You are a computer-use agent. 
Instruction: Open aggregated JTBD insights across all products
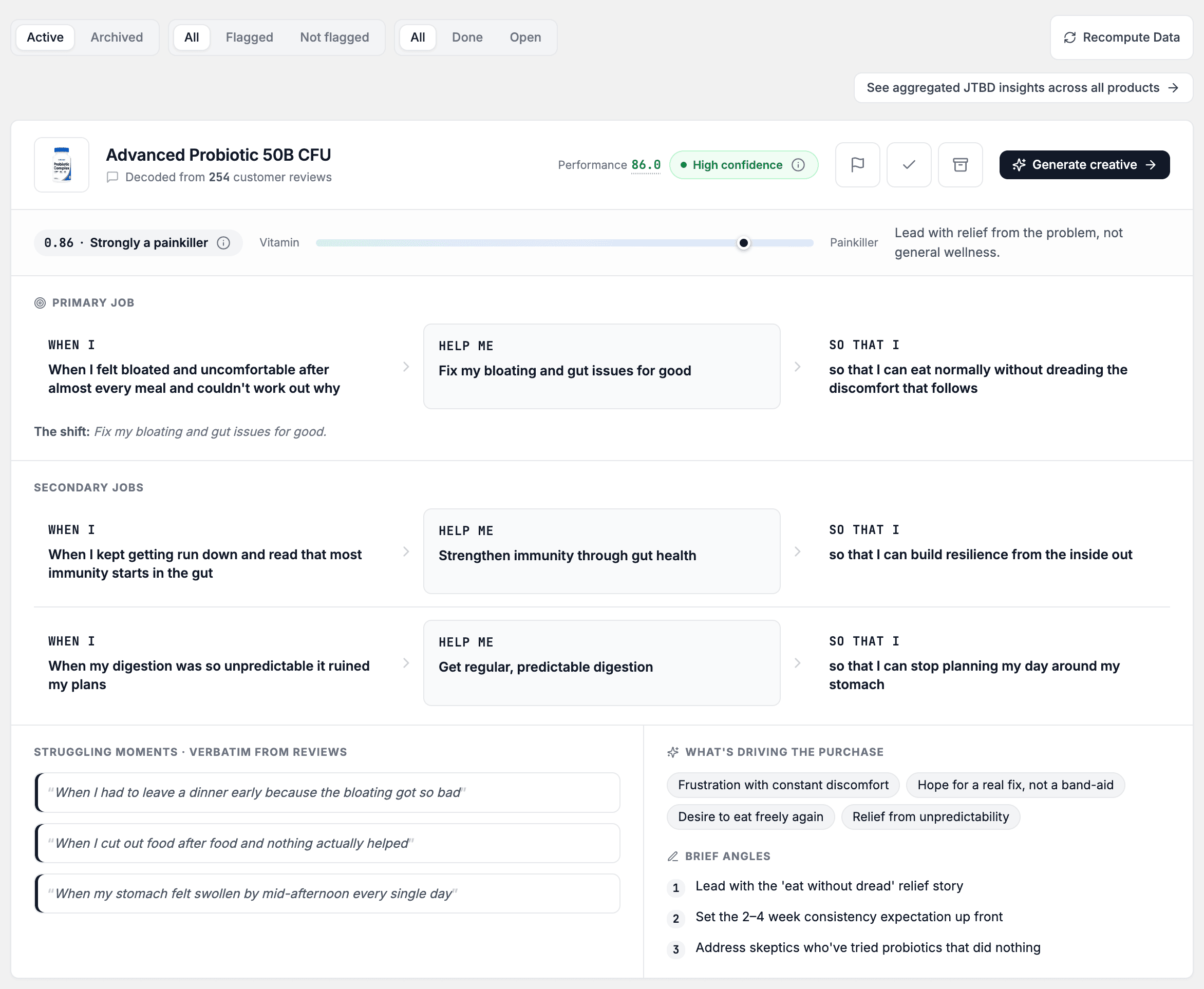[x=1023, y=88]
